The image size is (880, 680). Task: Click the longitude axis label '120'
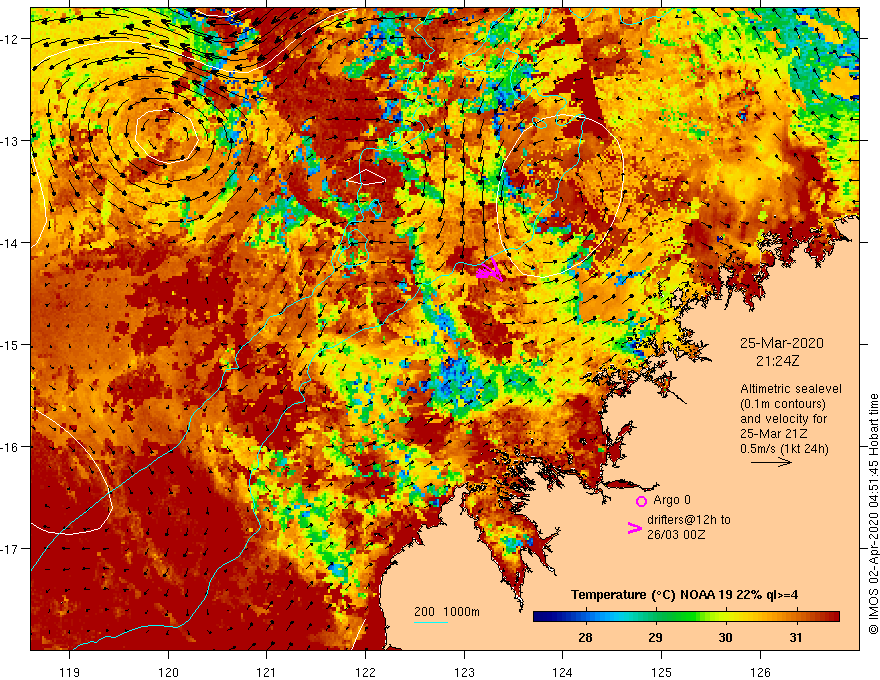point(168,672)
